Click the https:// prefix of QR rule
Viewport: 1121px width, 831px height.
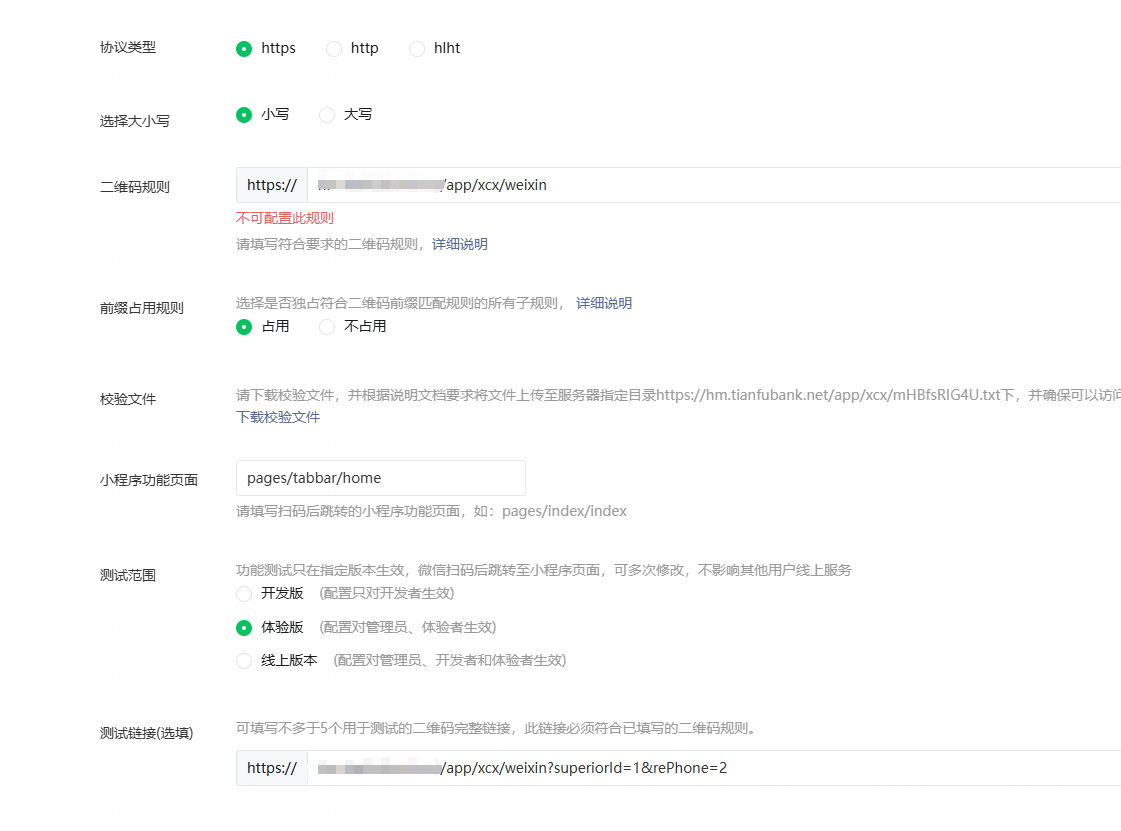point(272,185)
